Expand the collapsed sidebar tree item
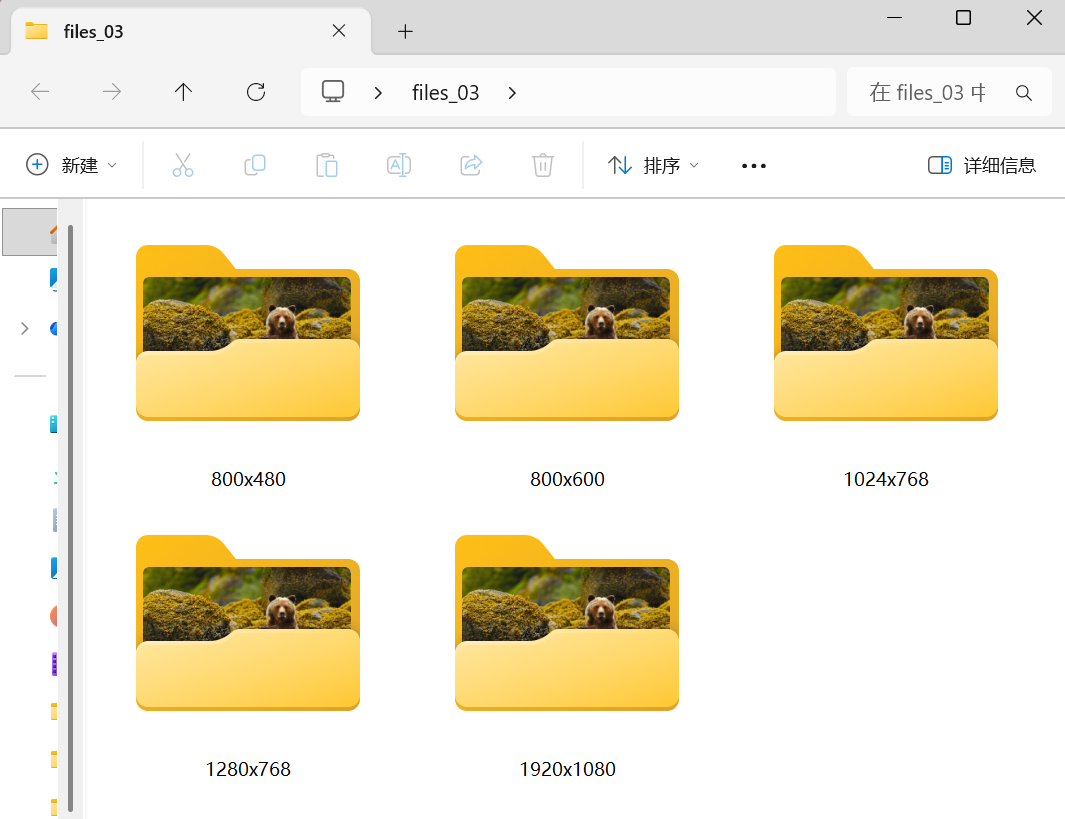1065x819 pixels. pyautogui.click(x=25, y=328)
